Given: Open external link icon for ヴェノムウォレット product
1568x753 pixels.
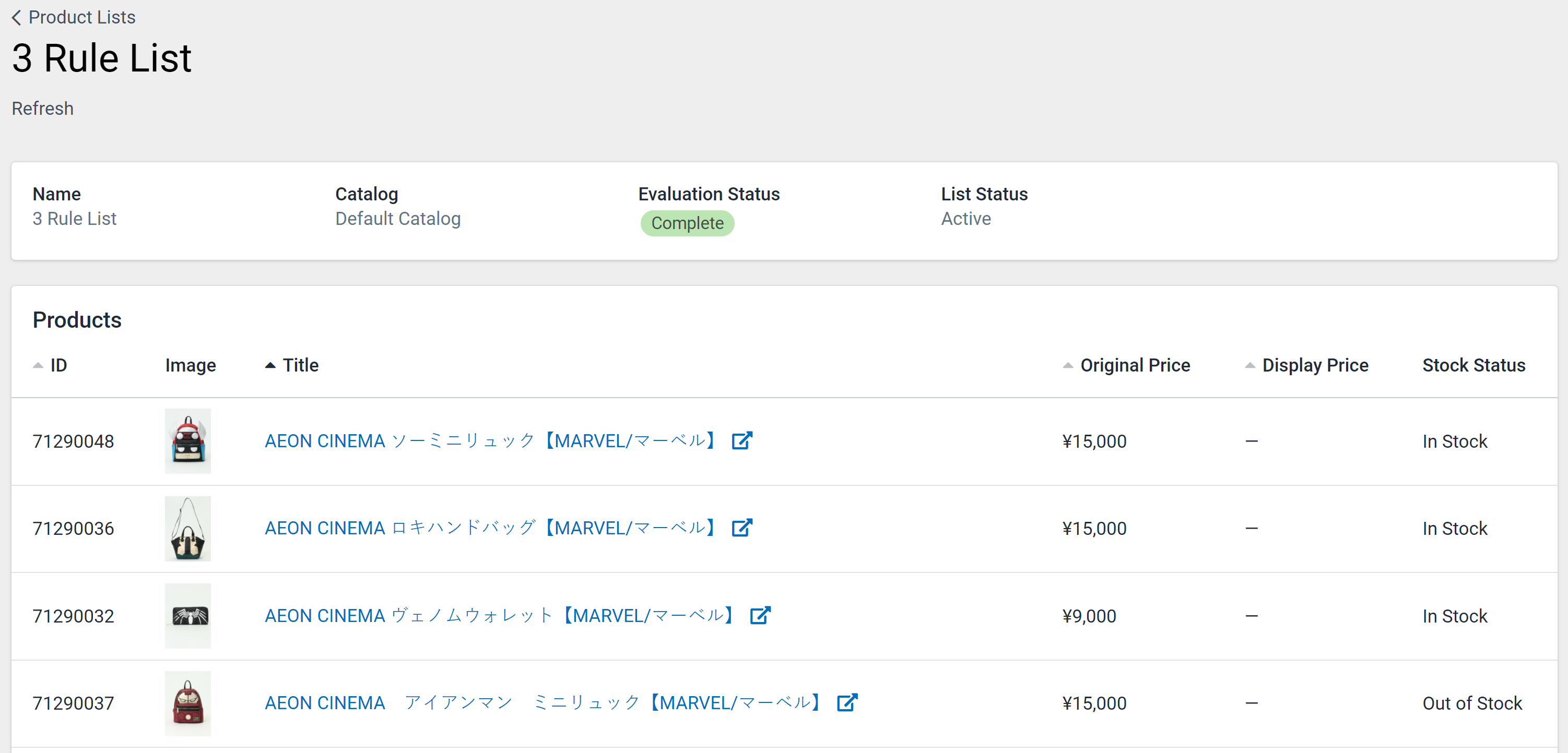Looking at the screenshot, I should tap(760, 615).
